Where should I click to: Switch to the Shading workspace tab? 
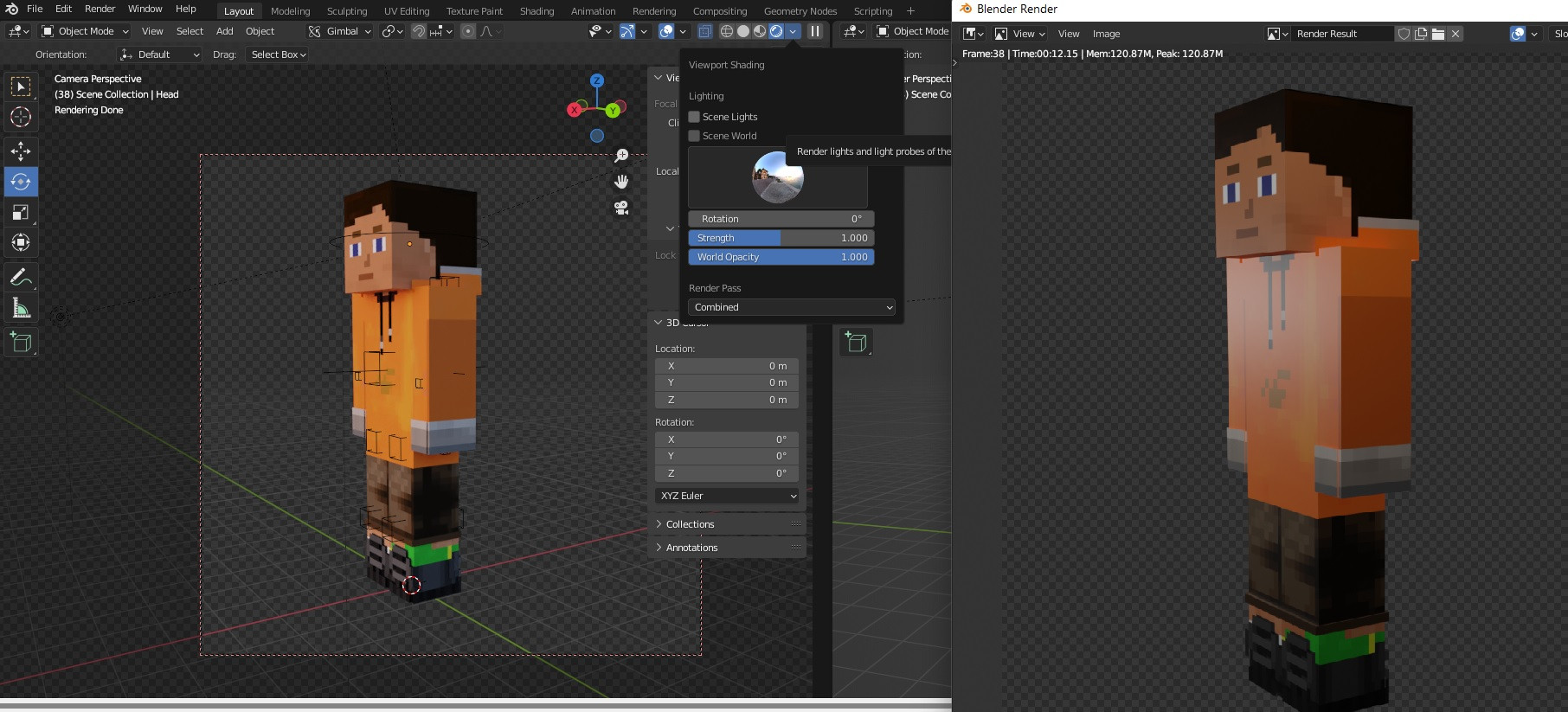coord(537,11)
